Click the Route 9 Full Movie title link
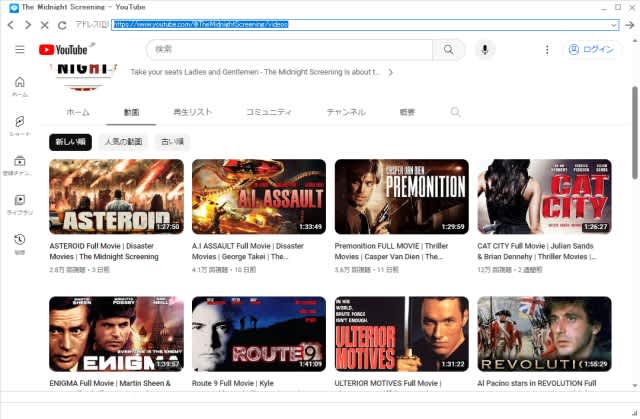The image size is (640, 419). tap(233, 384)
